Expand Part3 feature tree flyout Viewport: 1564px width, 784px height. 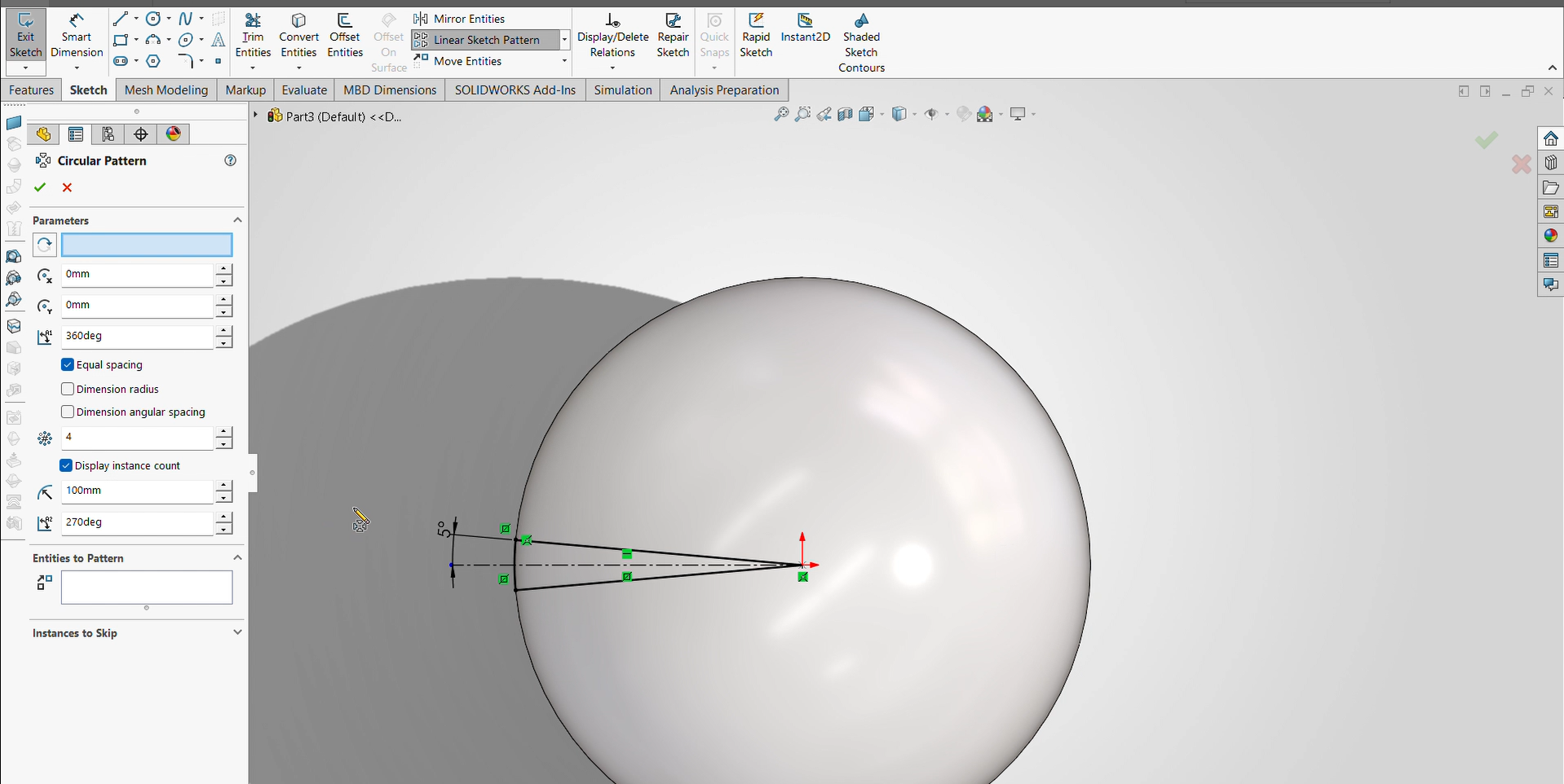pyautogui.click(x=255, y=116)
